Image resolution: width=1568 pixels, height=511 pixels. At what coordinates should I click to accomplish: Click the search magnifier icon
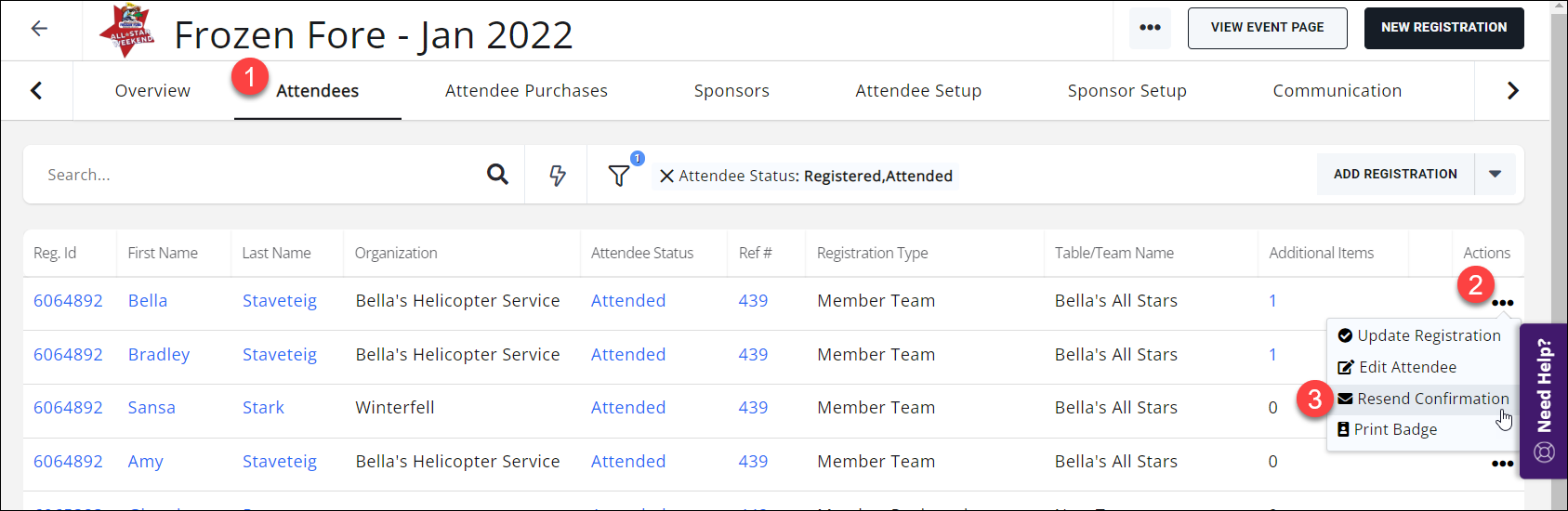pyautogui.click(x=497, y=174)
